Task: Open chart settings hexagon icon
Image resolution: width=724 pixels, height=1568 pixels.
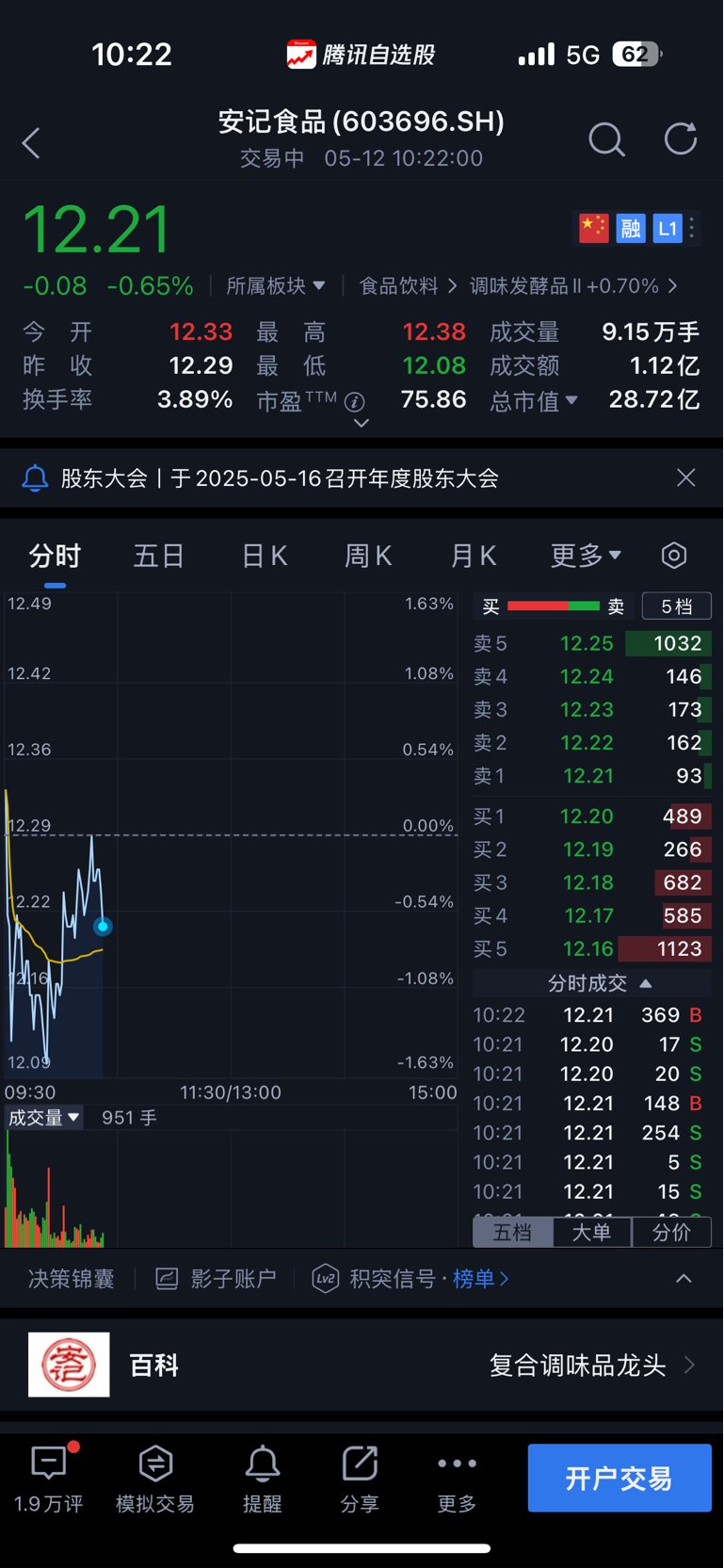Action: tap(674, 556)
